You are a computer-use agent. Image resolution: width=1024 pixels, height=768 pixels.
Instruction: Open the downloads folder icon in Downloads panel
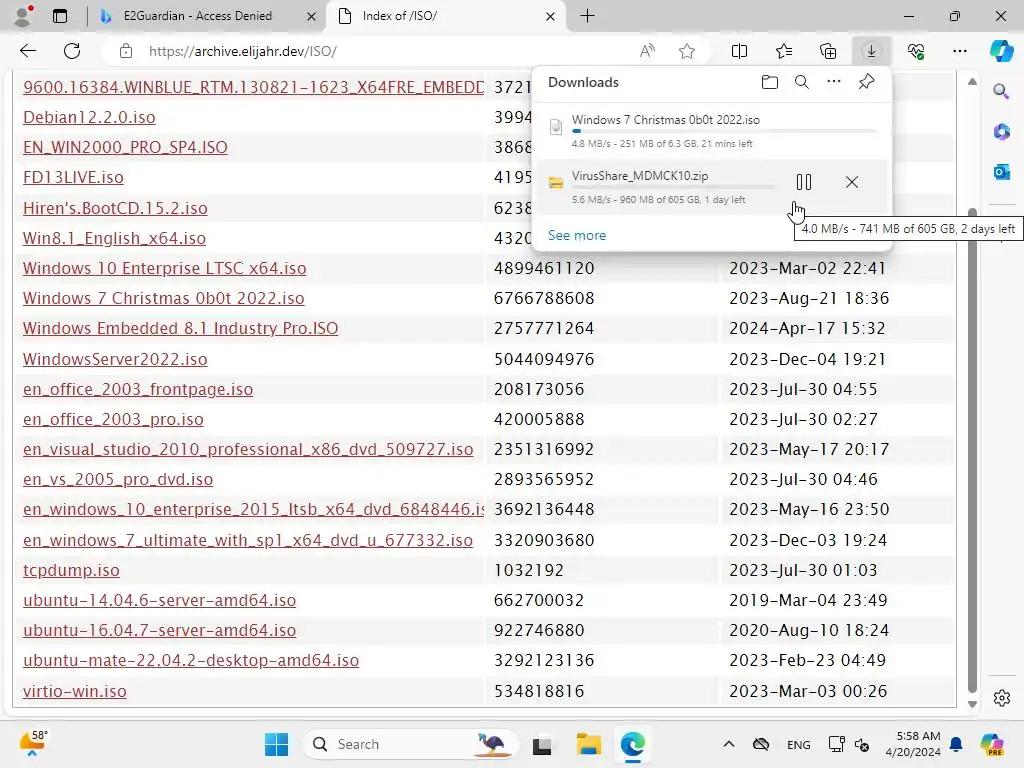769,82
